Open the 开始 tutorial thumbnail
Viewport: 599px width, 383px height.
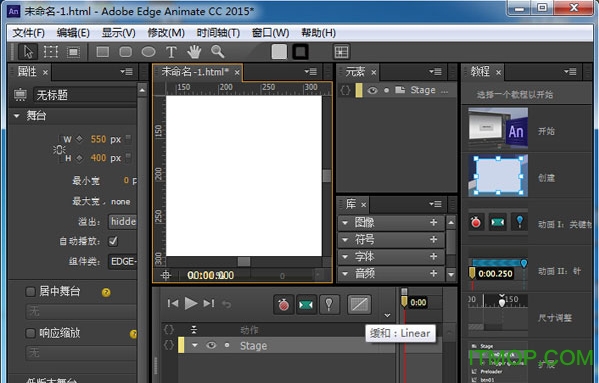[498, 128]
